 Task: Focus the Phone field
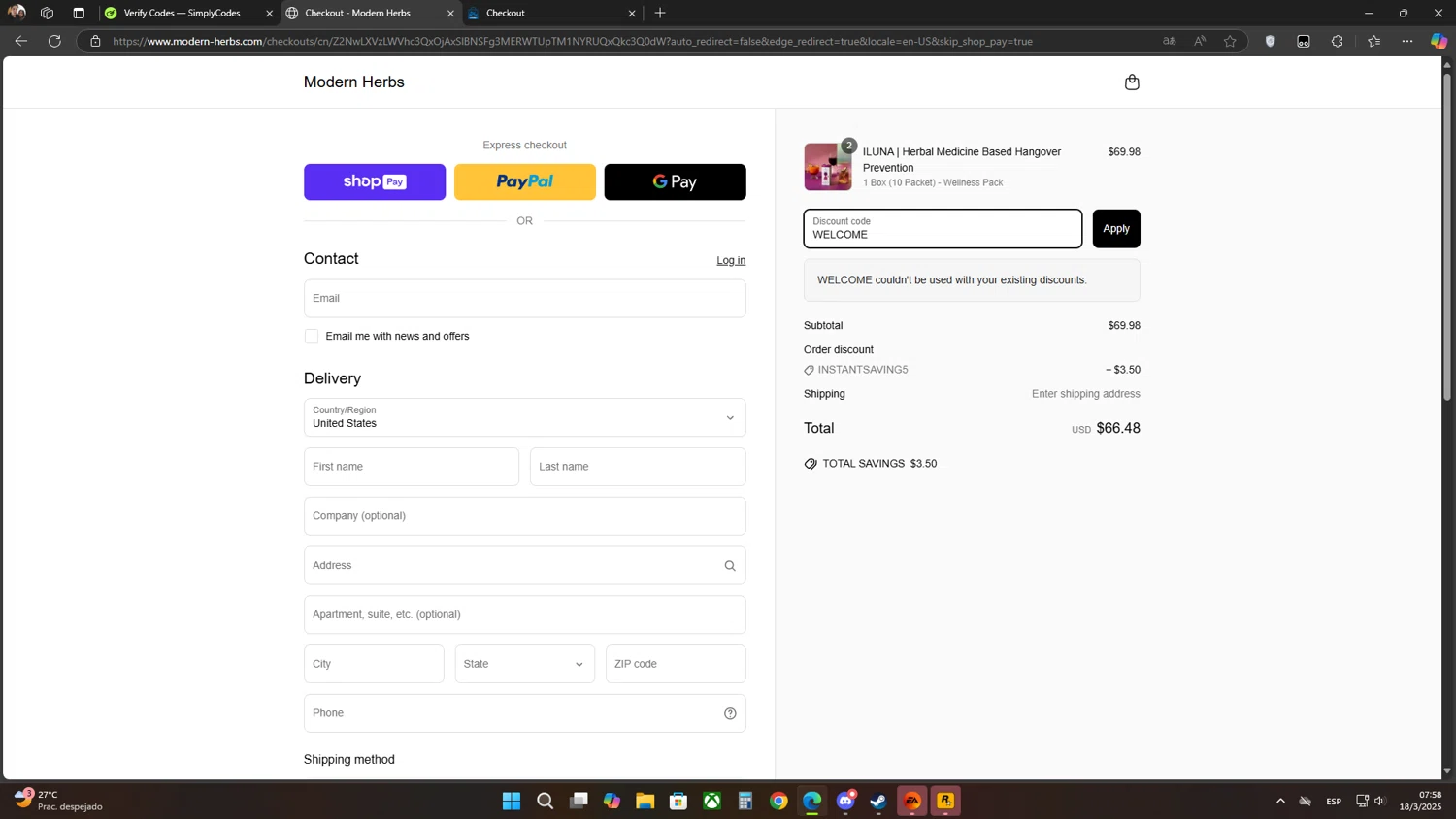click(524, 713)
